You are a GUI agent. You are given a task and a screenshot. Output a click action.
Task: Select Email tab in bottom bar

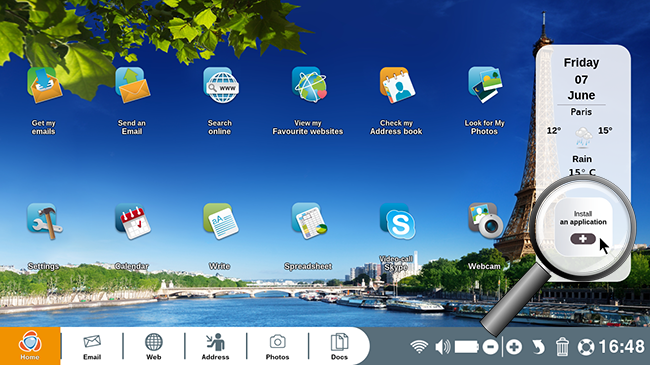92,347
